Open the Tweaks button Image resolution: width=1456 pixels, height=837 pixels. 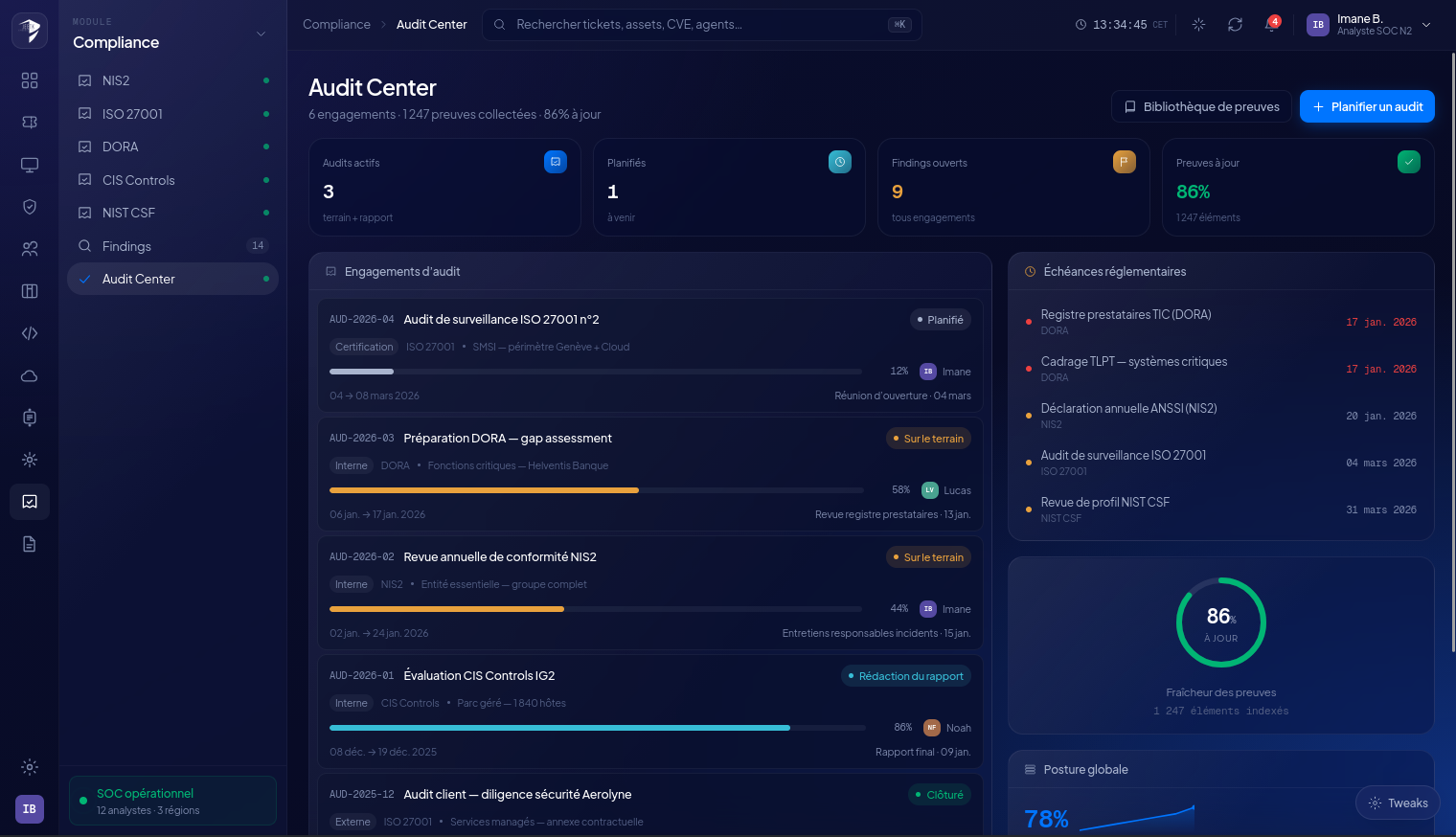point(1398,803)
